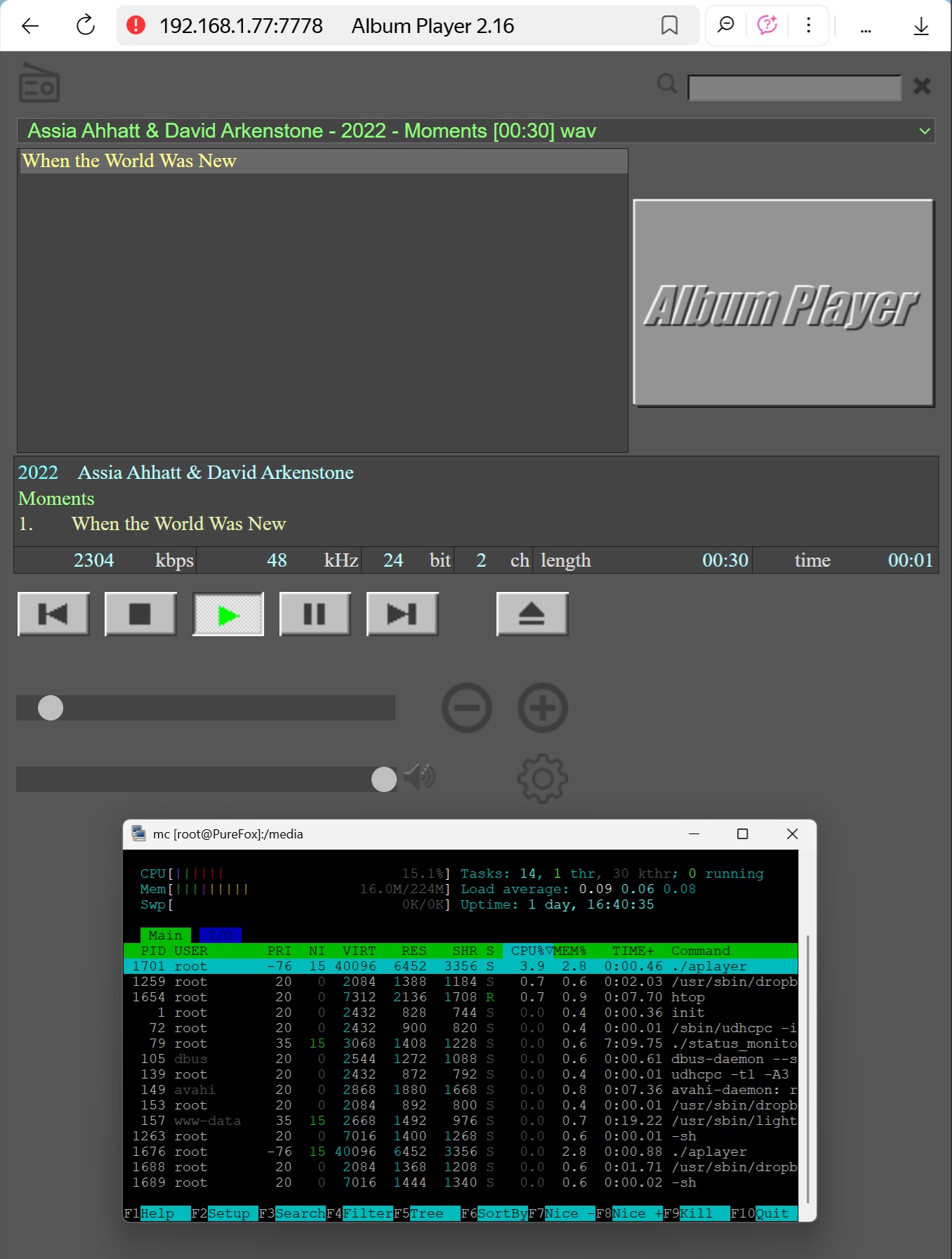Select track When the World Was New
952x1259 pixels.
tap(129, 162)
